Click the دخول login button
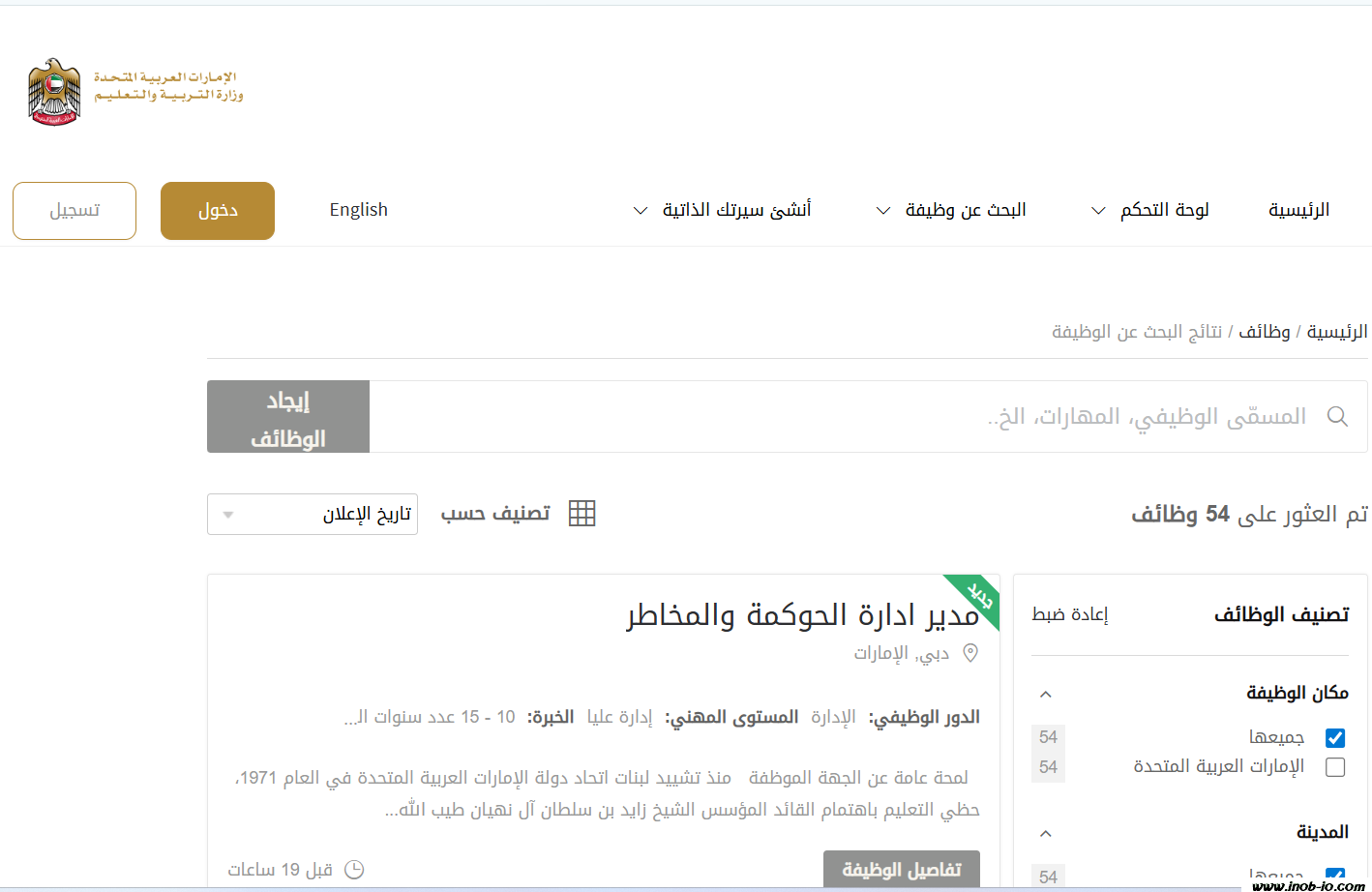 [218, 211]
